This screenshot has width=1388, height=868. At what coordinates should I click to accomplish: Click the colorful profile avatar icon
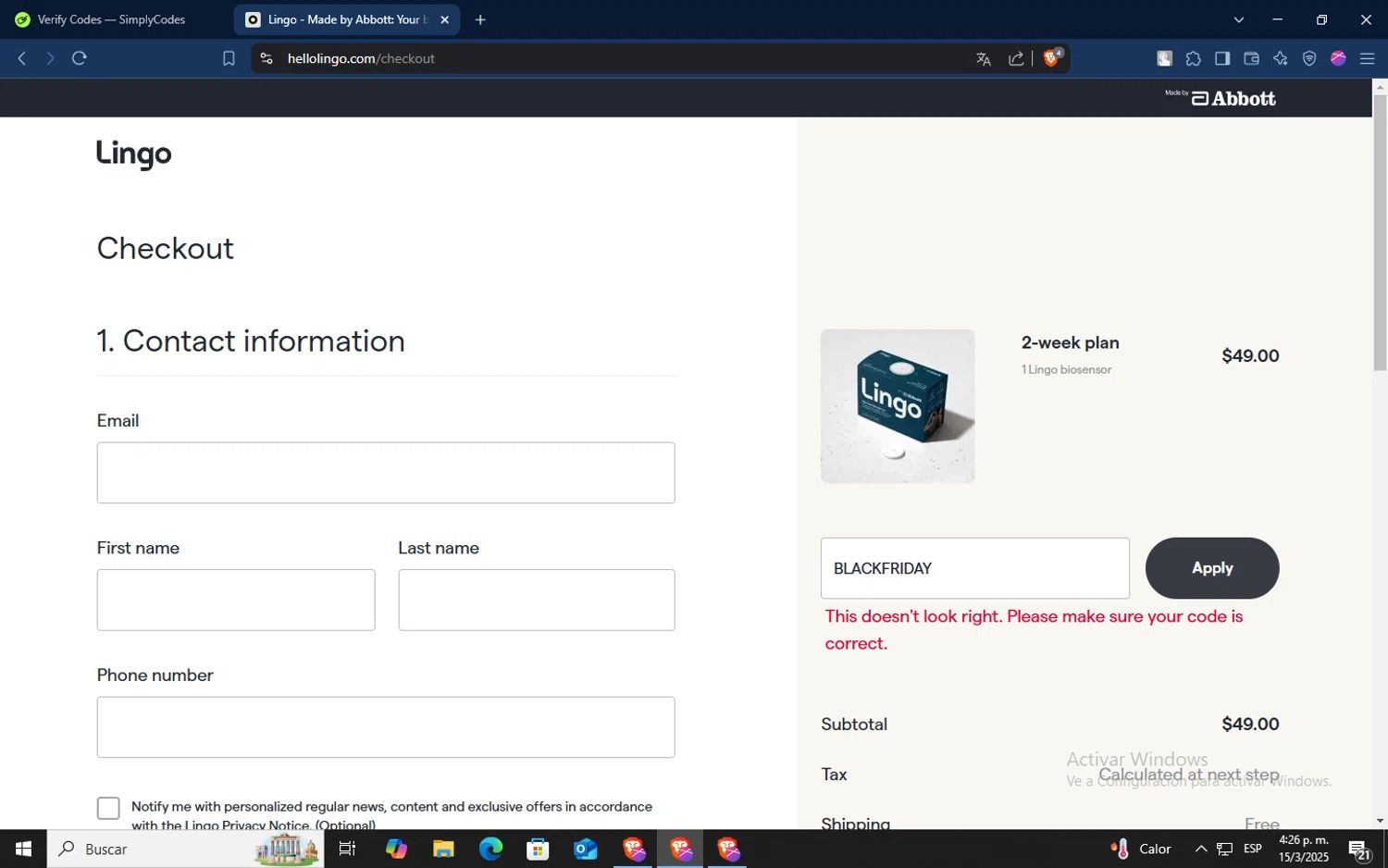(x=1338, y=58)
